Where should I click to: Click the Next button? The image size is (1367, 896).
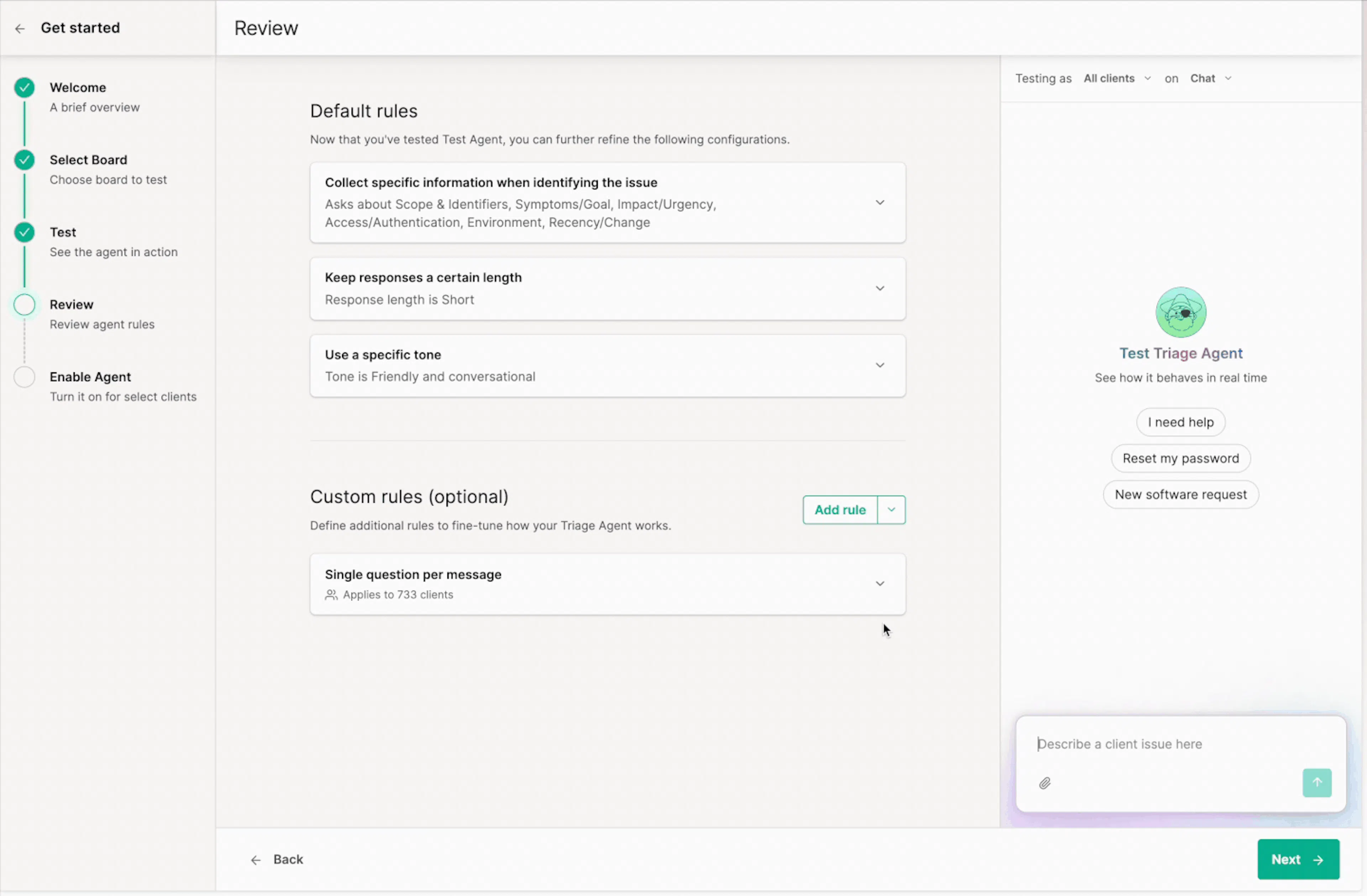1298,859
